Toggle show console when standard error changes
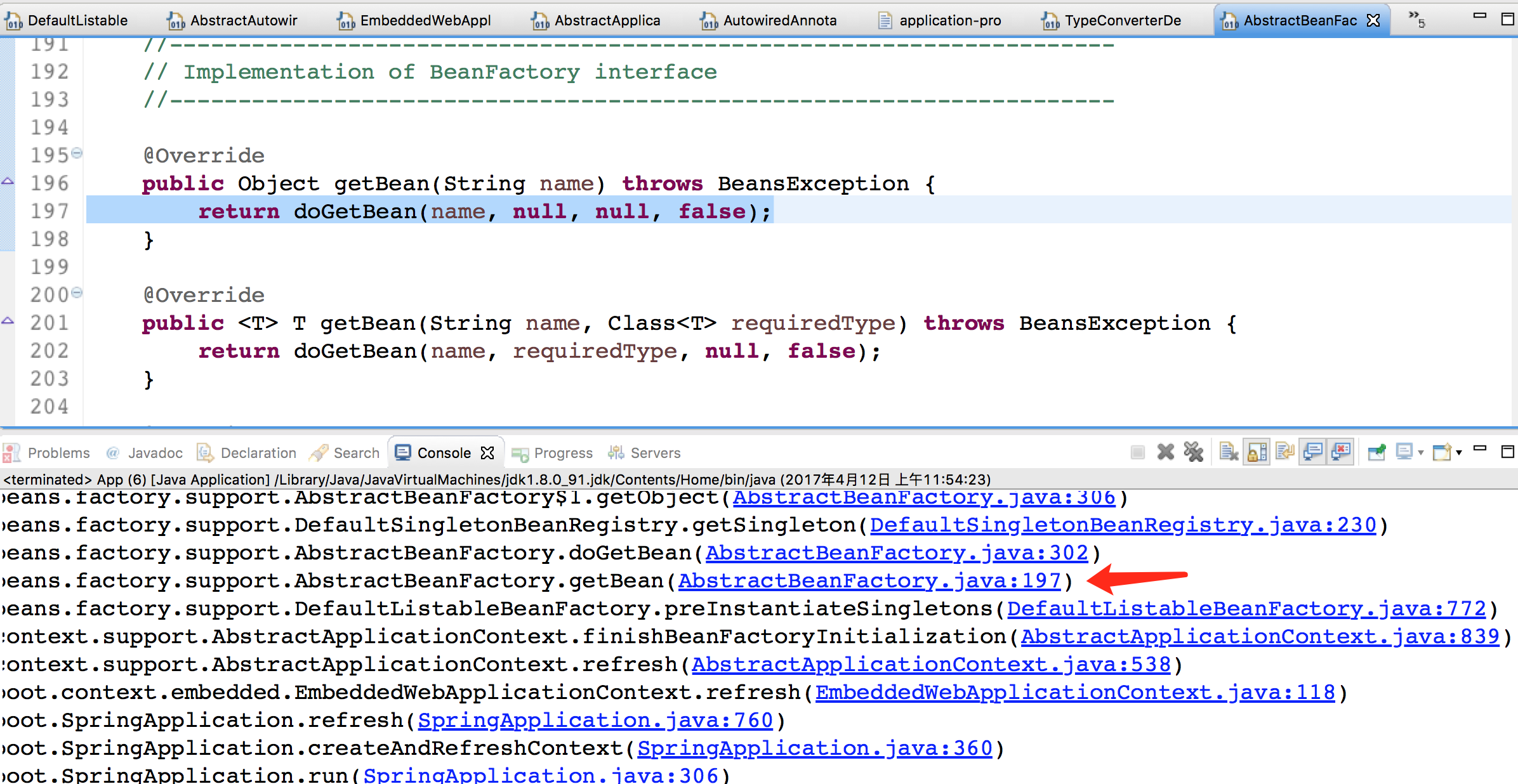 pyautogui.click(x=1341, y=452)
